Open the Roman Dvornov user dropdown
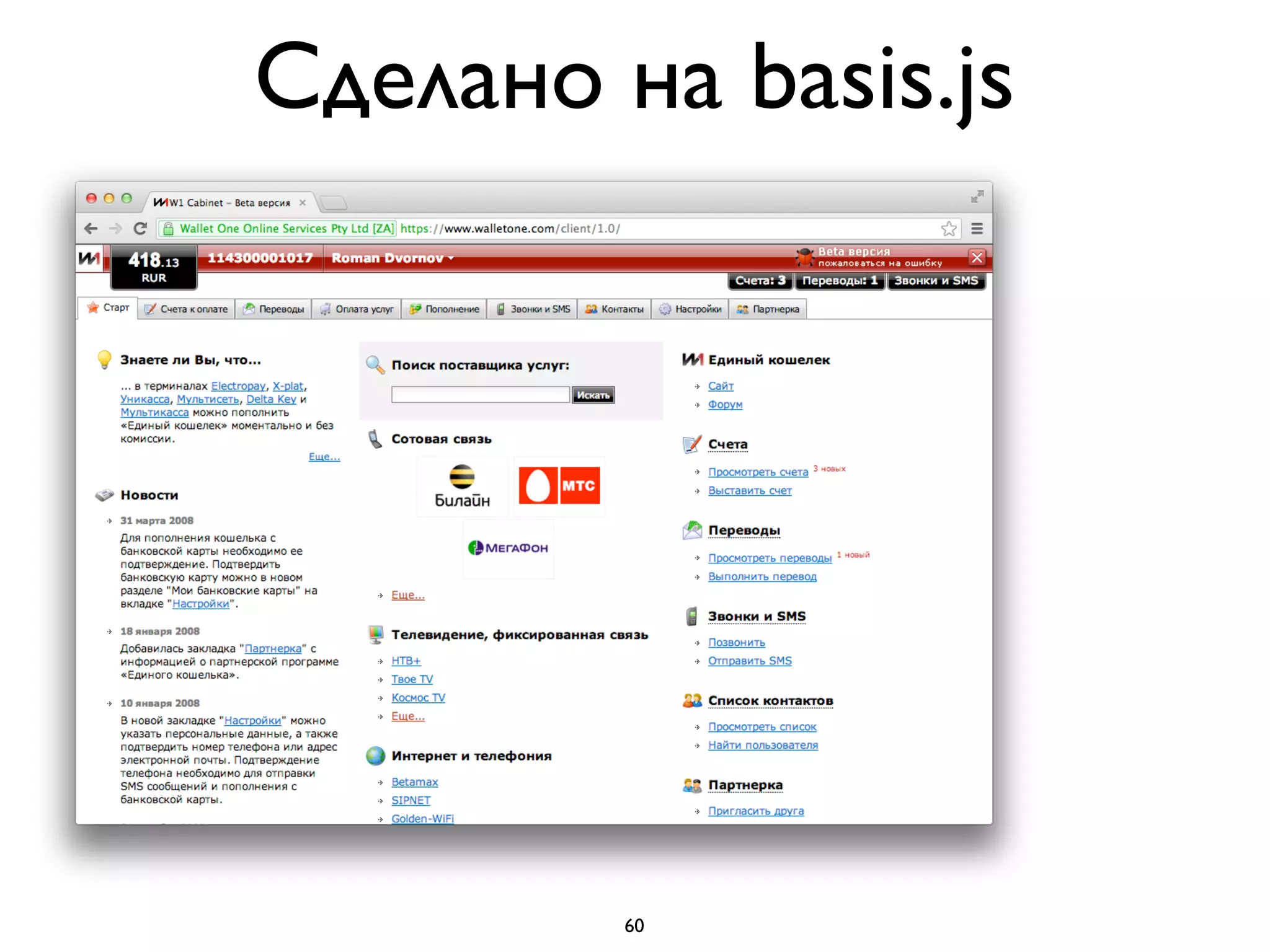Screen dimensions: 1270x952 click(x=393, y=258)
